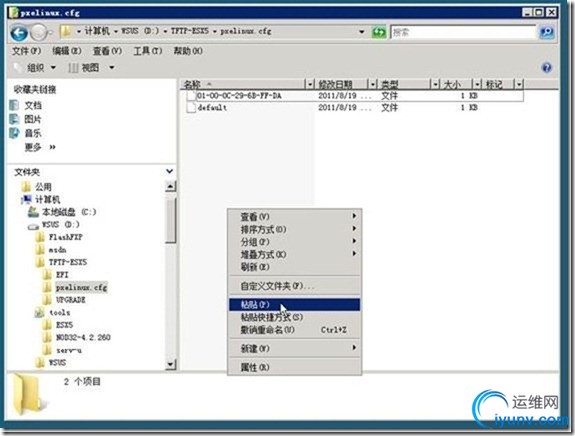Choose 粘贴(P) in context menu
Screen dimensions: 575x436
(x=294, y=304)
